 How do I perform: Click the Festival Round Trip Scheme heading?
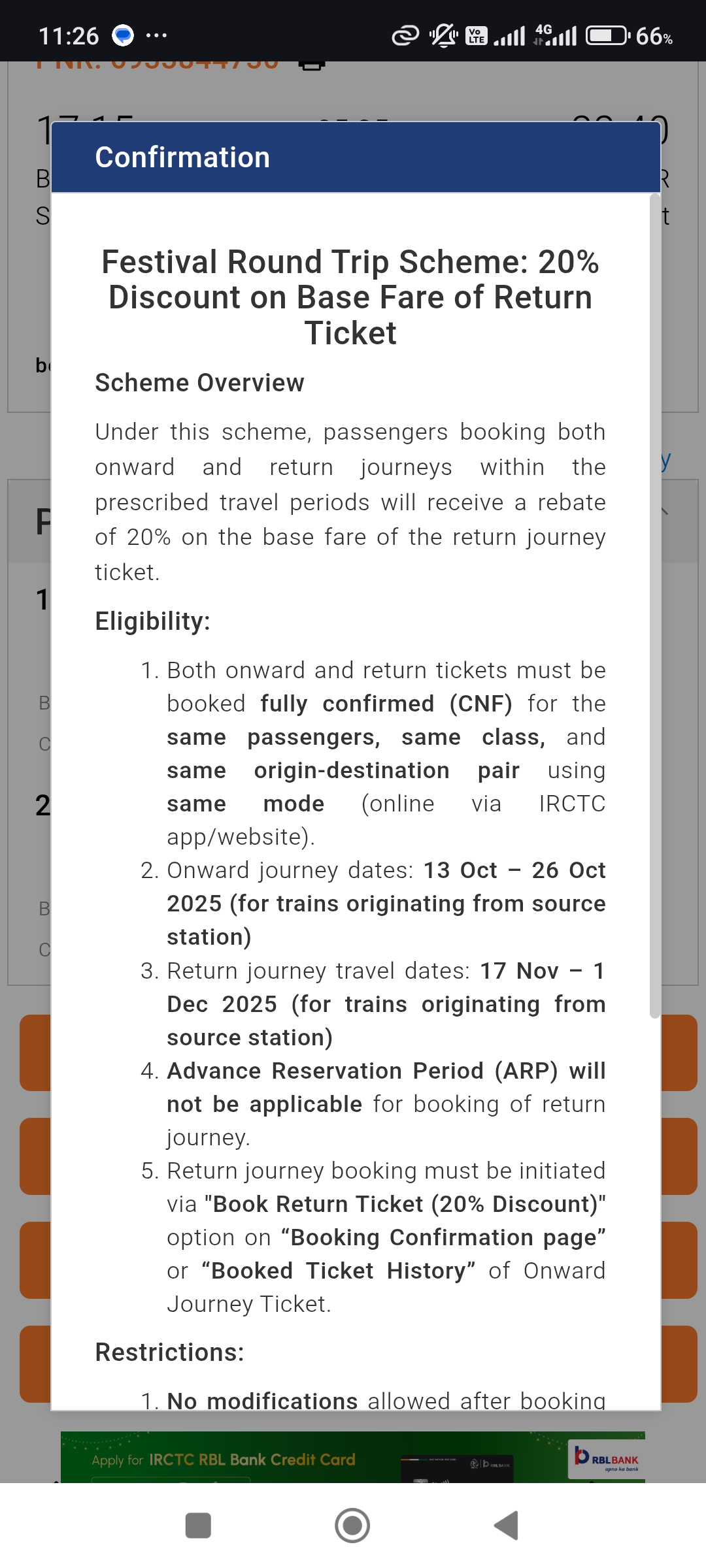[350, 297]
